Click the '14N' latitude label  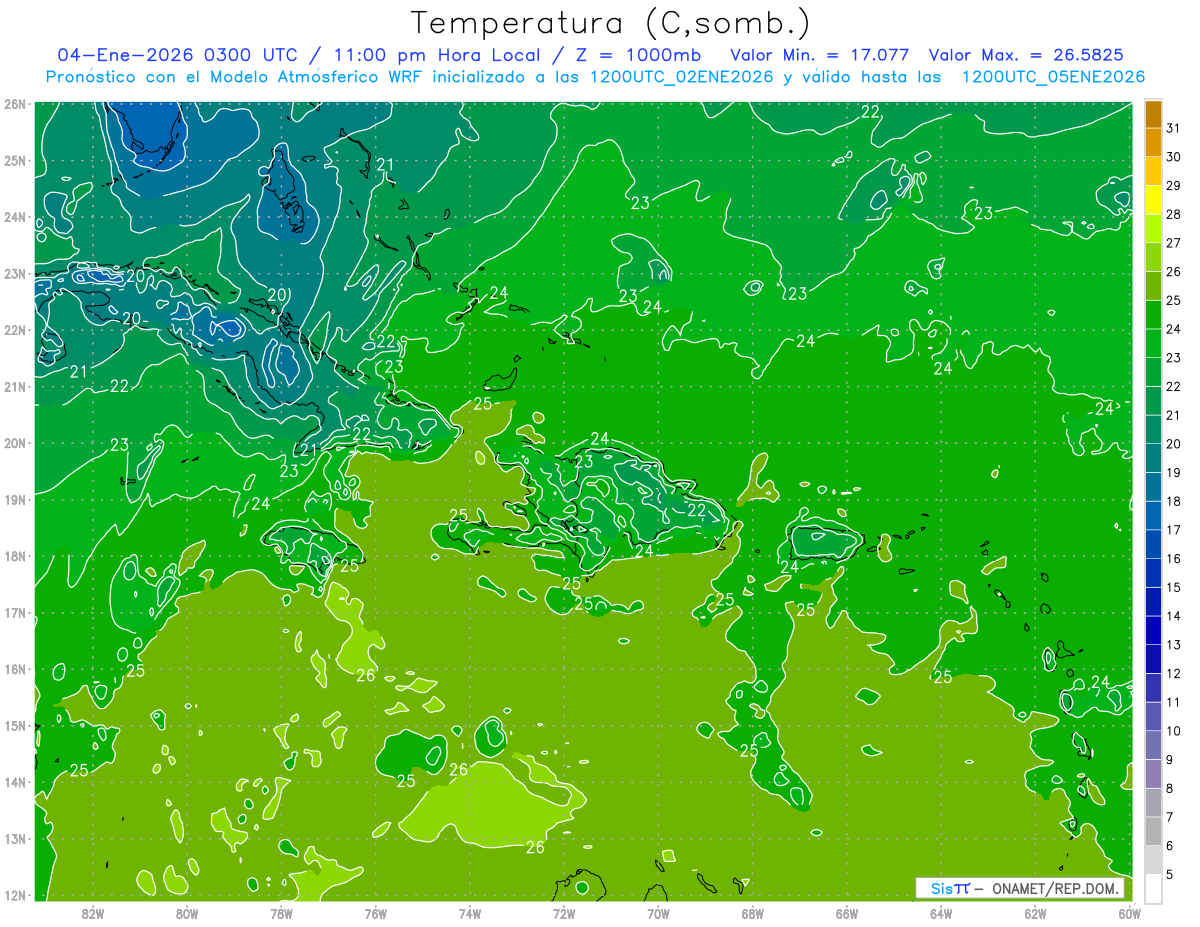(15, 782)
